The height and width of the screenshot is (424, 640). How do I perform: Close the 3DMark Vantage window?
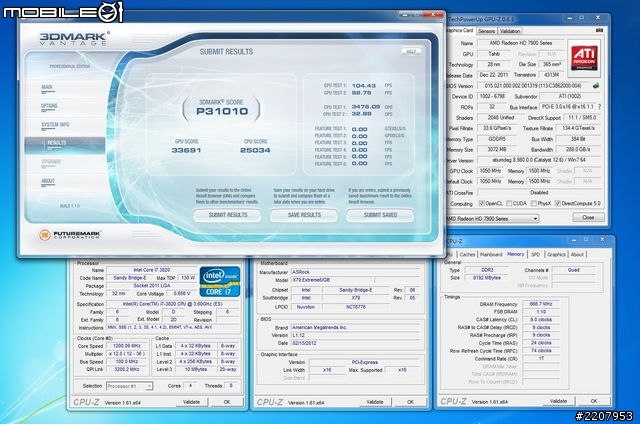point(434,15)
